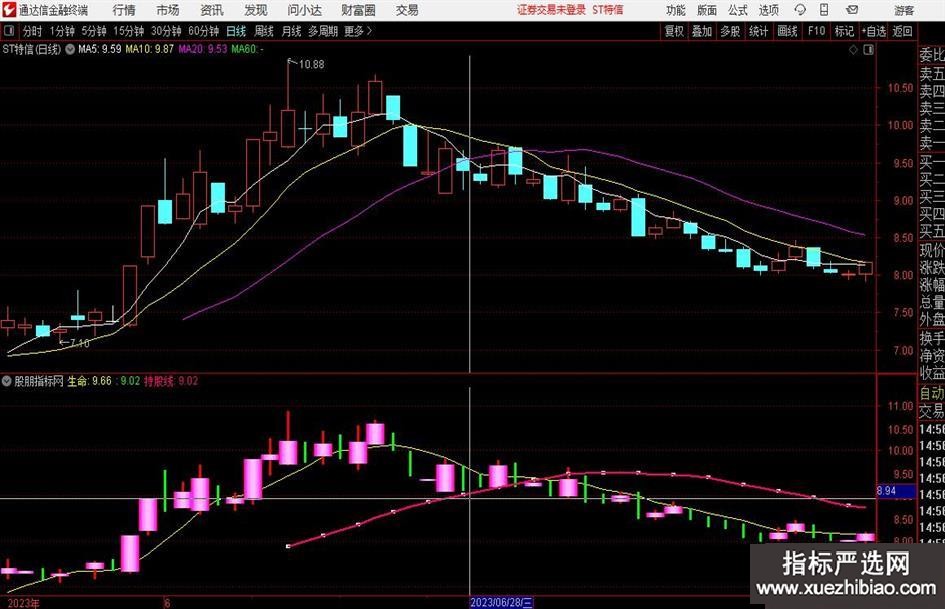This screenshot has height=609, width=945.
Task: Add stock with +自选 button
Action: [873, 31]
